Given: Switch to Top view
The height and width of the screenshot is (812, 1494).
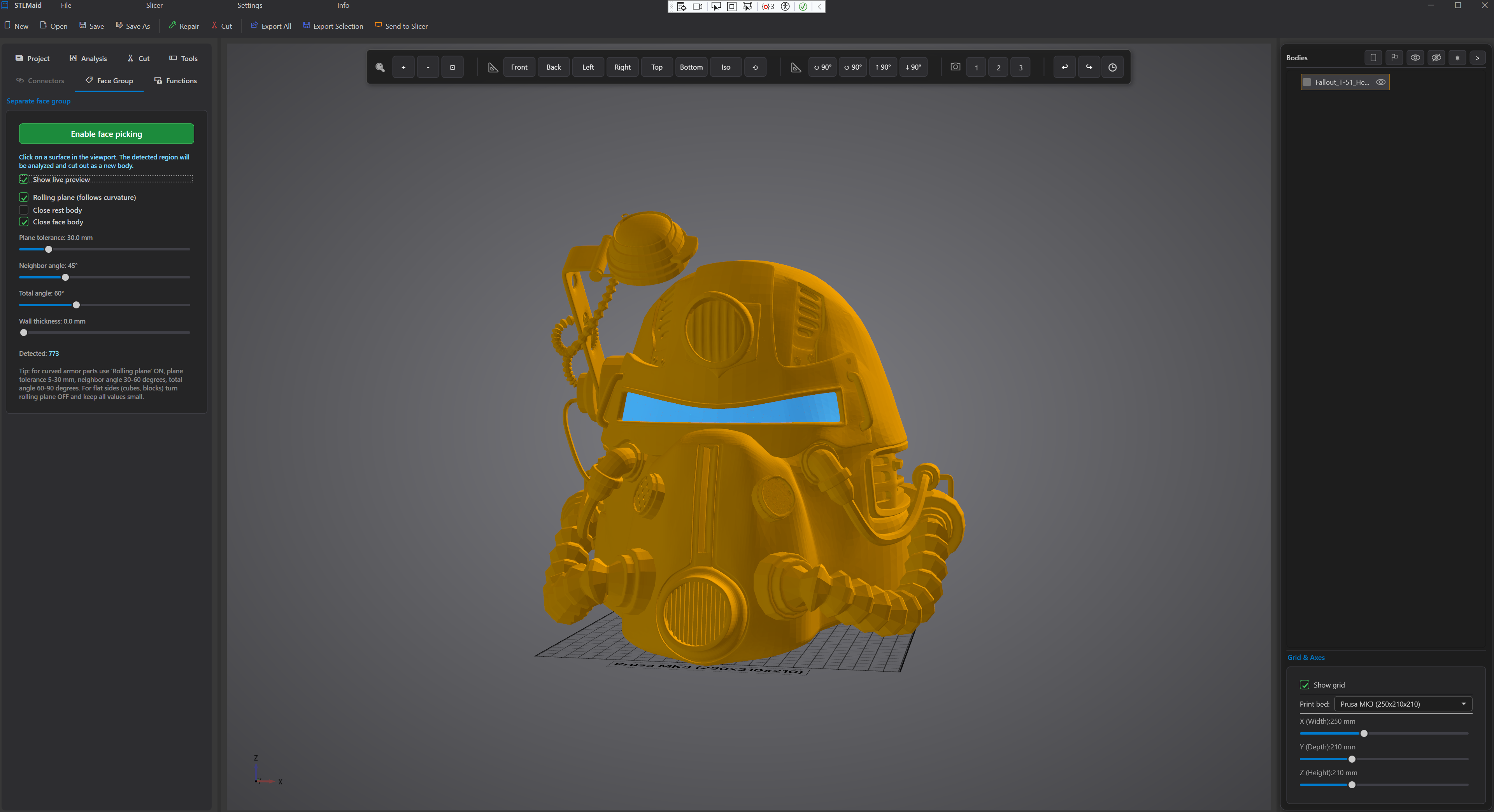Looking at the screenshot, I should pyautogui.click(x=656, y=67).
